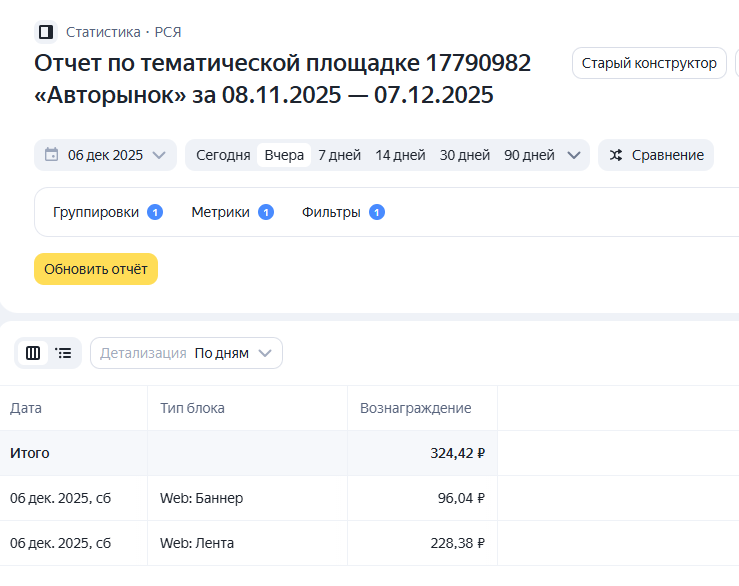Image resolution: width=739 pixels, height=586 pixels.
Task: Open the Группировки settings
Action: (x=96, y=212)
